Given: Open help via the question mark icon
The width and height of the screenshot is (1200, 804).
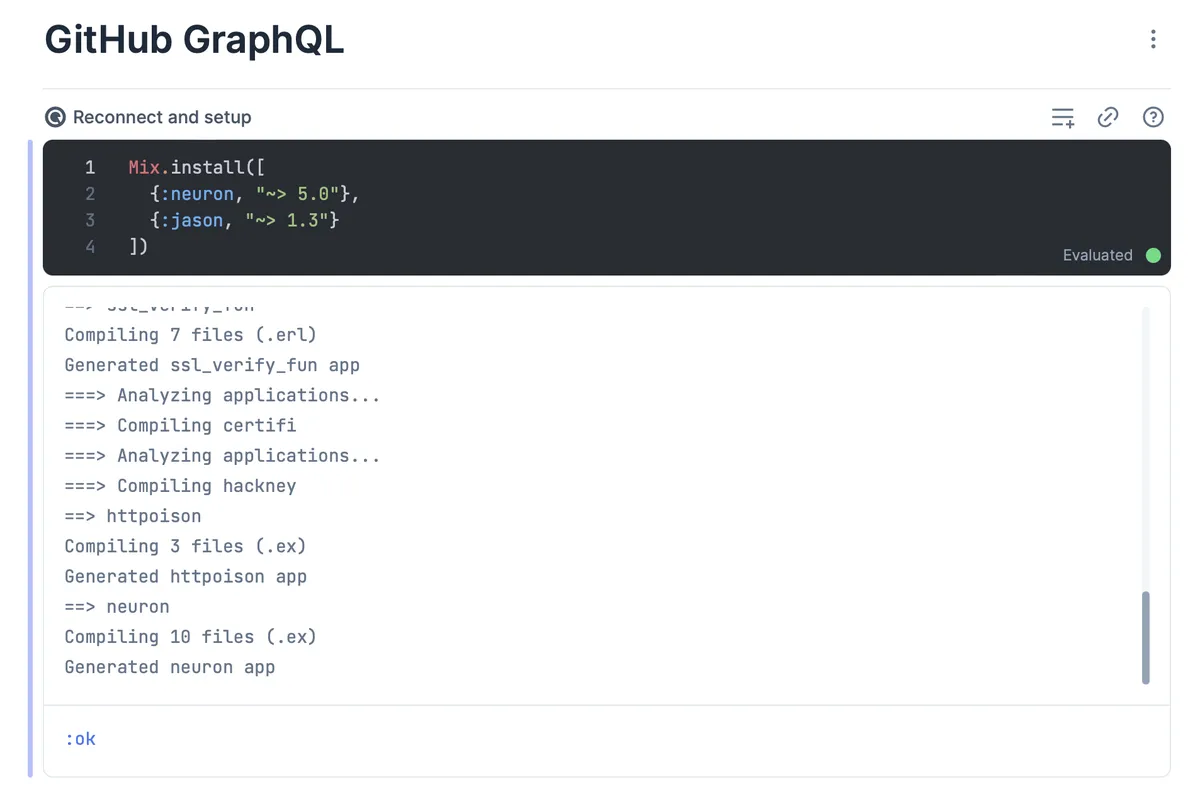Looking at the screenshot, I should coord(1153,117).
